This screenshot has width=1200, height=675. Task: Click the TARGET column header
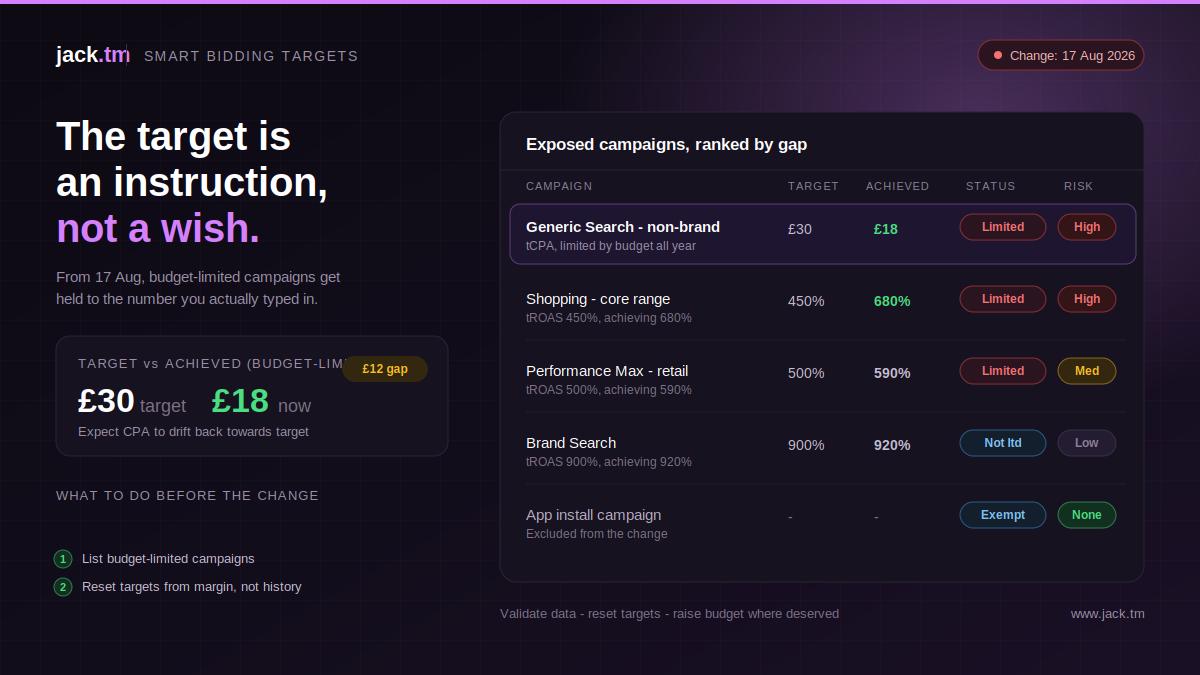coord(813,186)
